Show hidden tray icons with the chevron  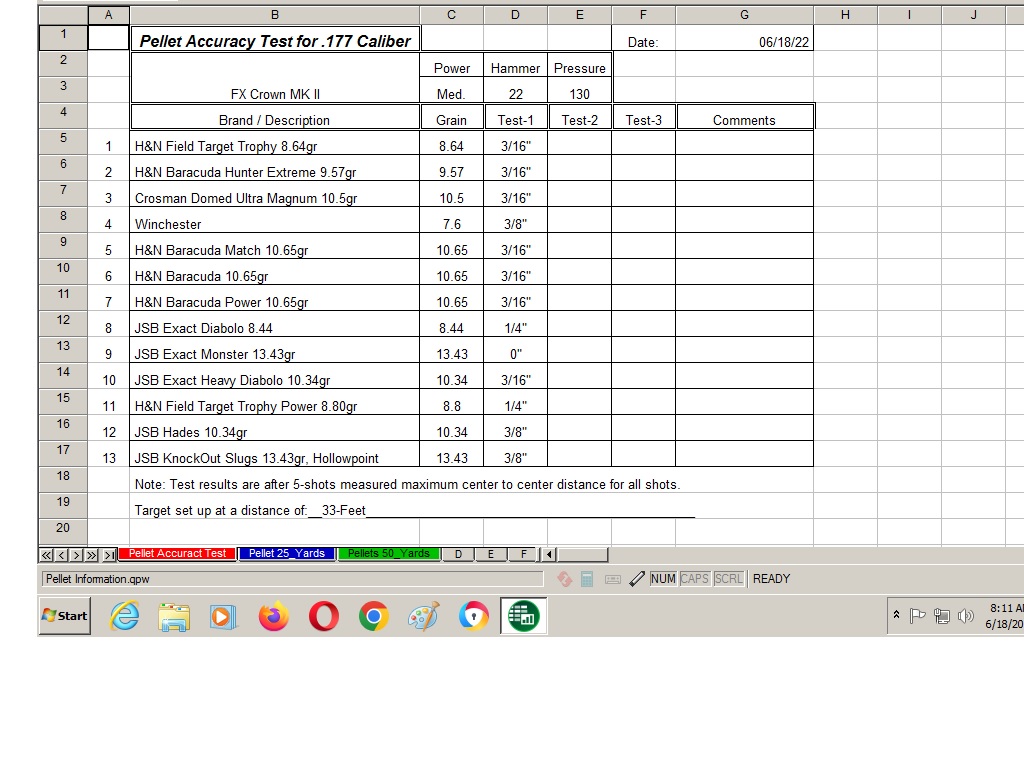pos(897,615)
